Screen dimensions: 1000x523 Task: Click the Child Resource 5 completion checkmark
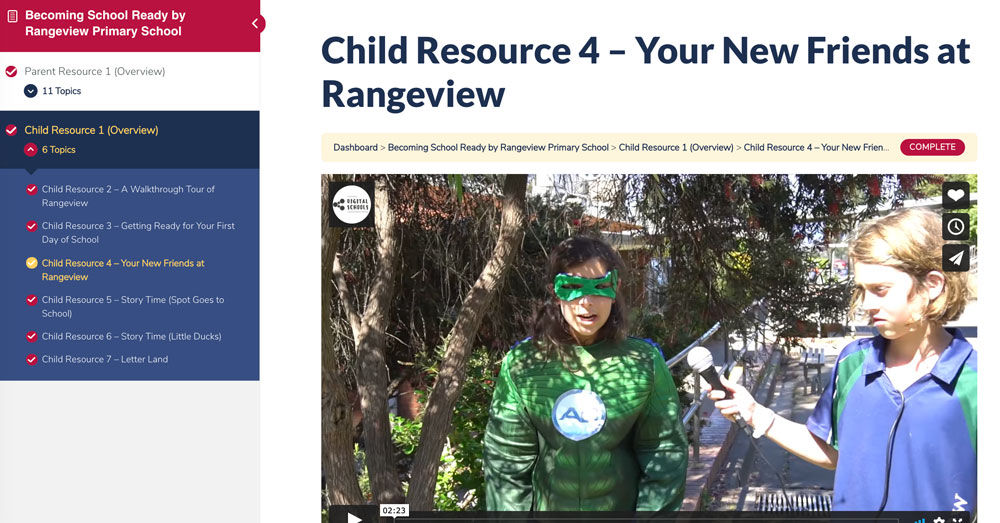click(x=31, y=300)
